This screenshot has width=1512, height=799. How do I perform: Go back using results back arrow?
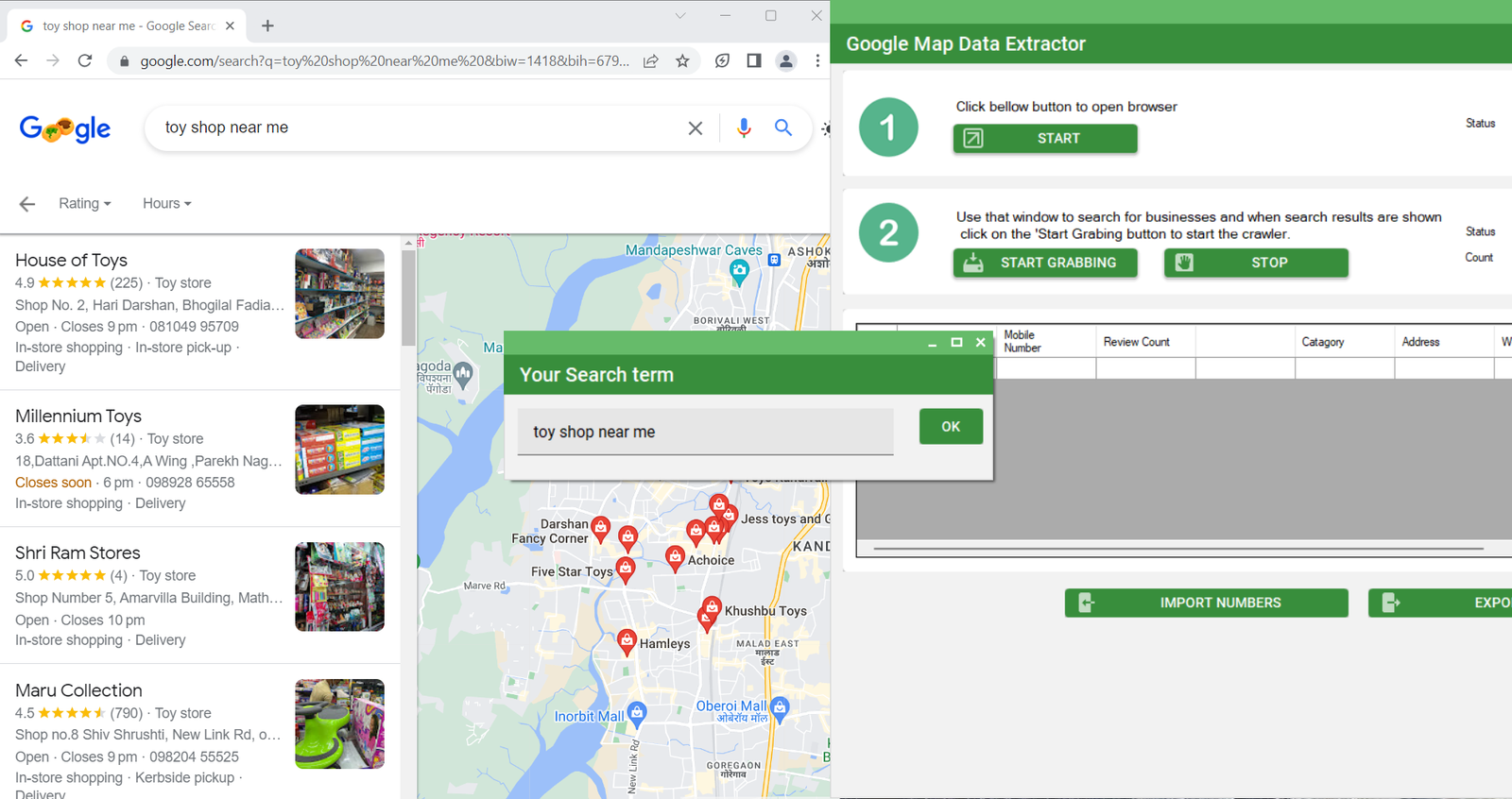coord(27,204)
